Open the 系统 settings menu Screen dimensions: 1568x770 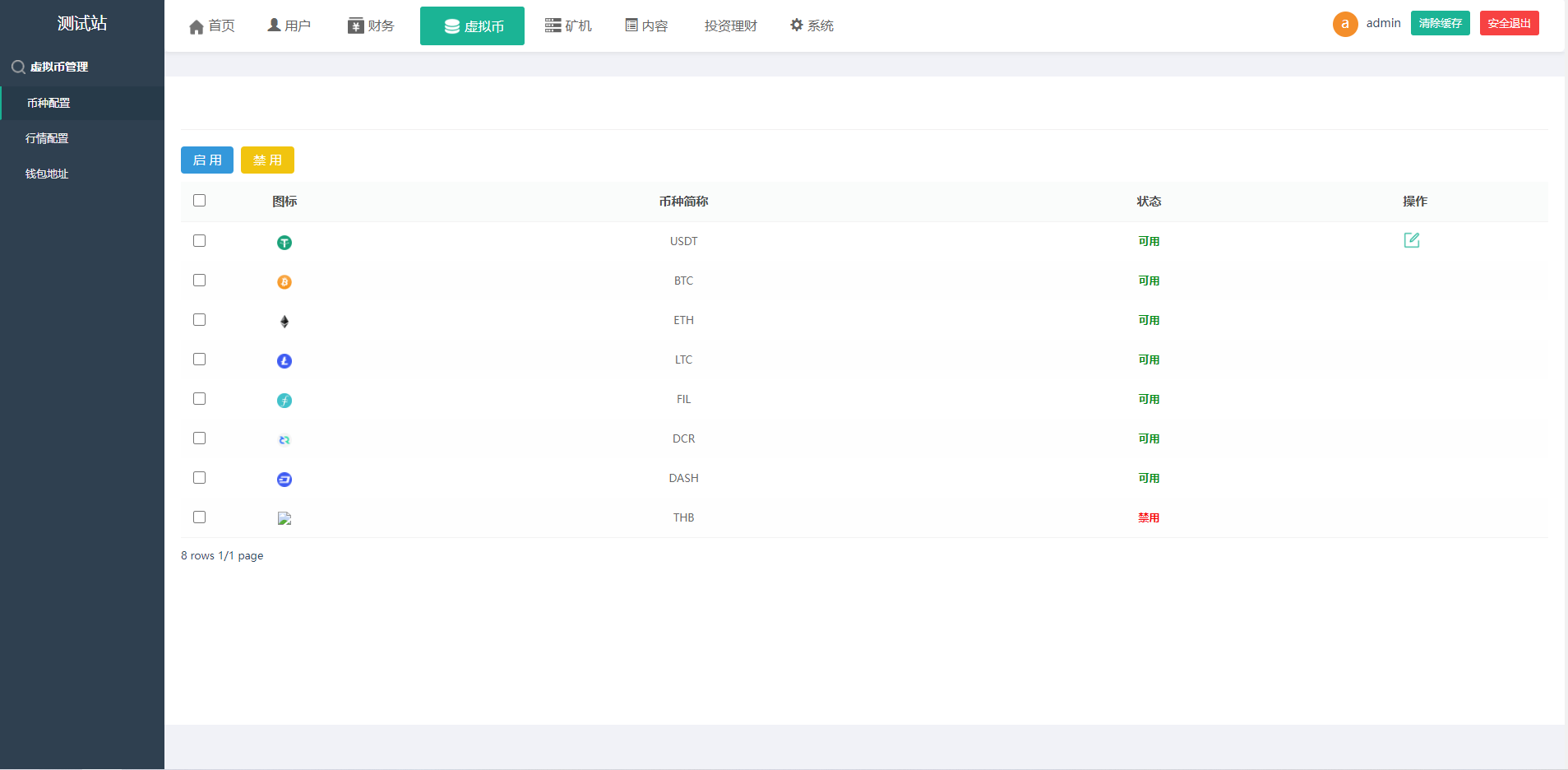pyautogui.click(x=812, y=26)
